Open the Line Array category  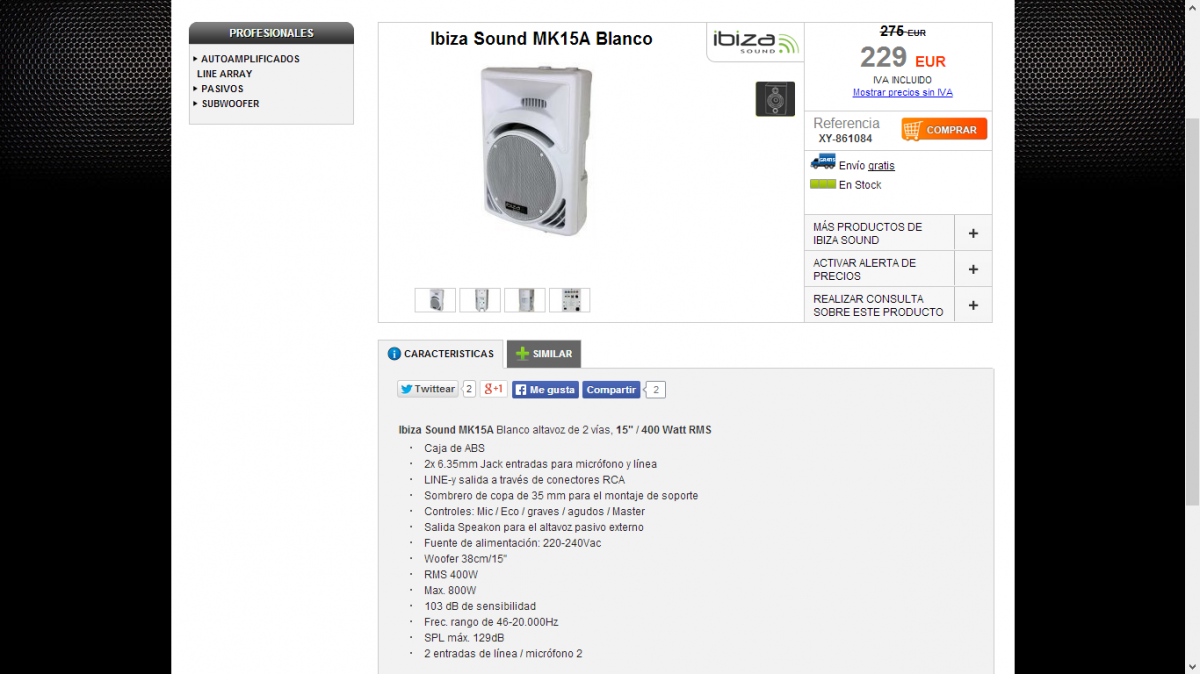224,74
